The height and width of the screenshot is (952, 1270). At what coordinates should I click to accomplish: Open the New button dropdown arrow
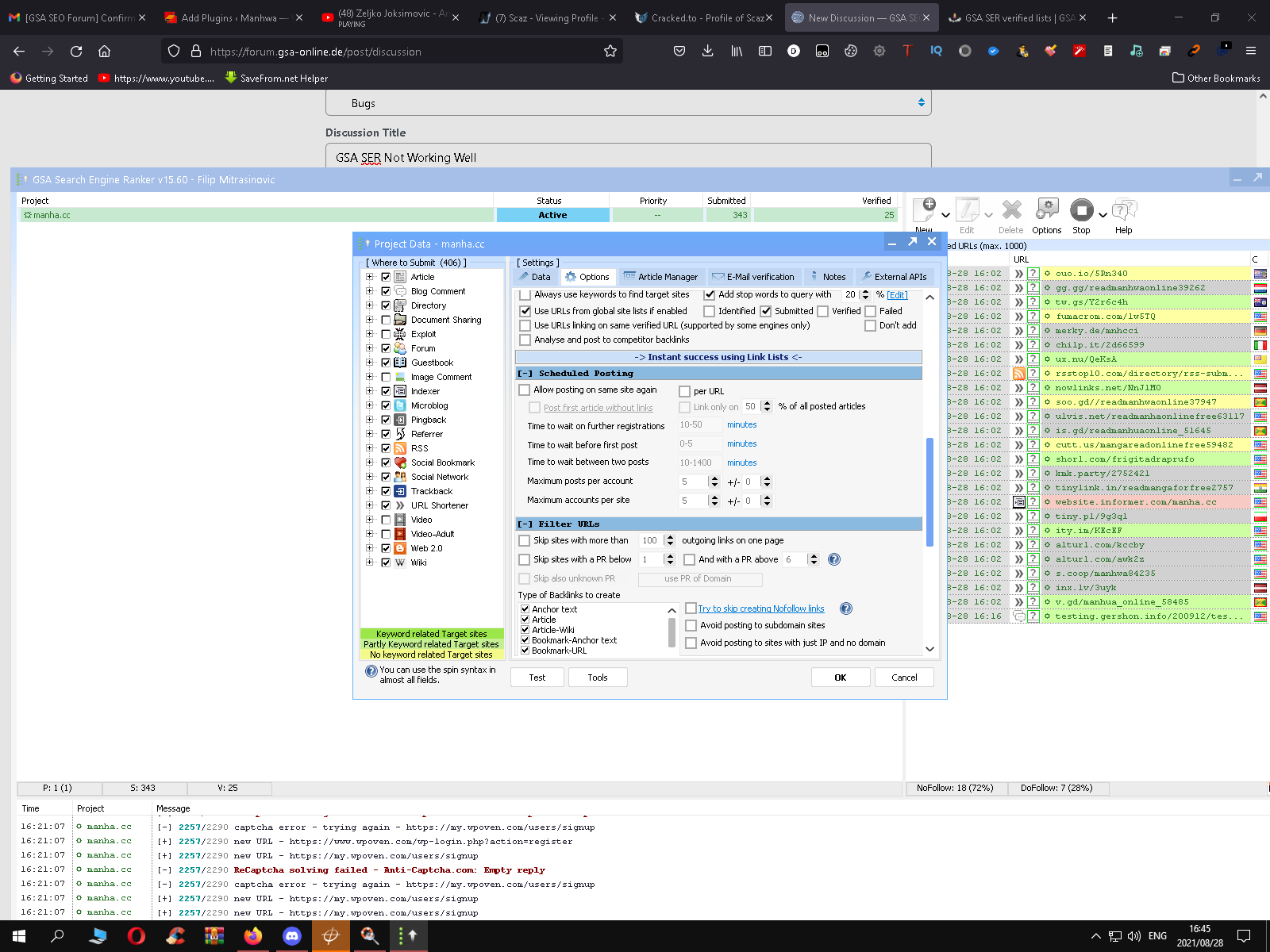[x=945, y=215]
